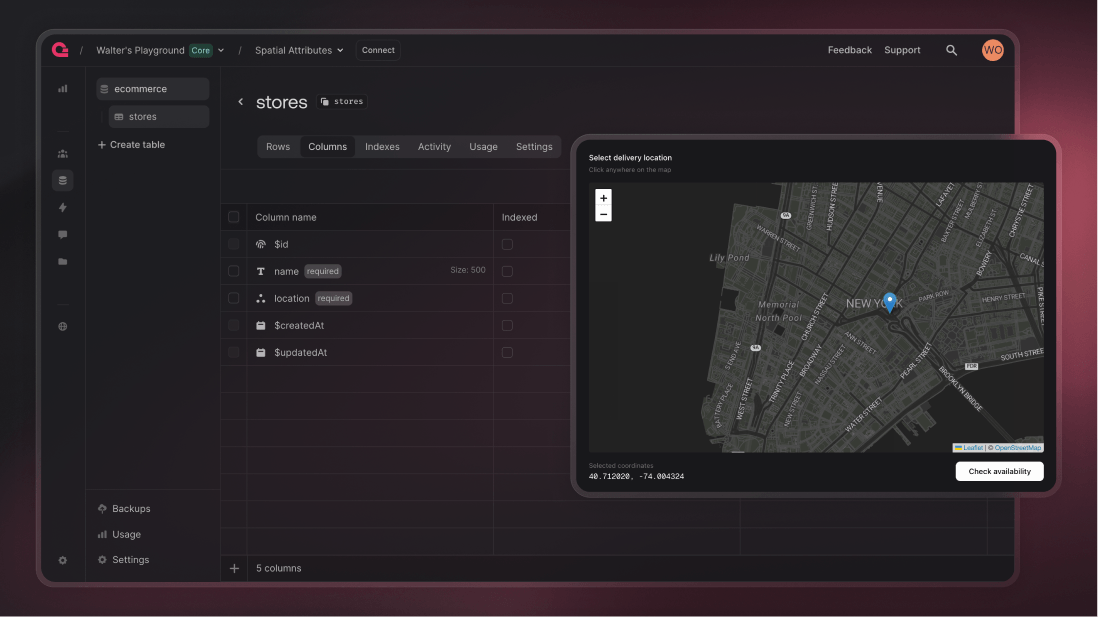Click the Check availability button
1098x617 pixels.
tap(999, 472)
